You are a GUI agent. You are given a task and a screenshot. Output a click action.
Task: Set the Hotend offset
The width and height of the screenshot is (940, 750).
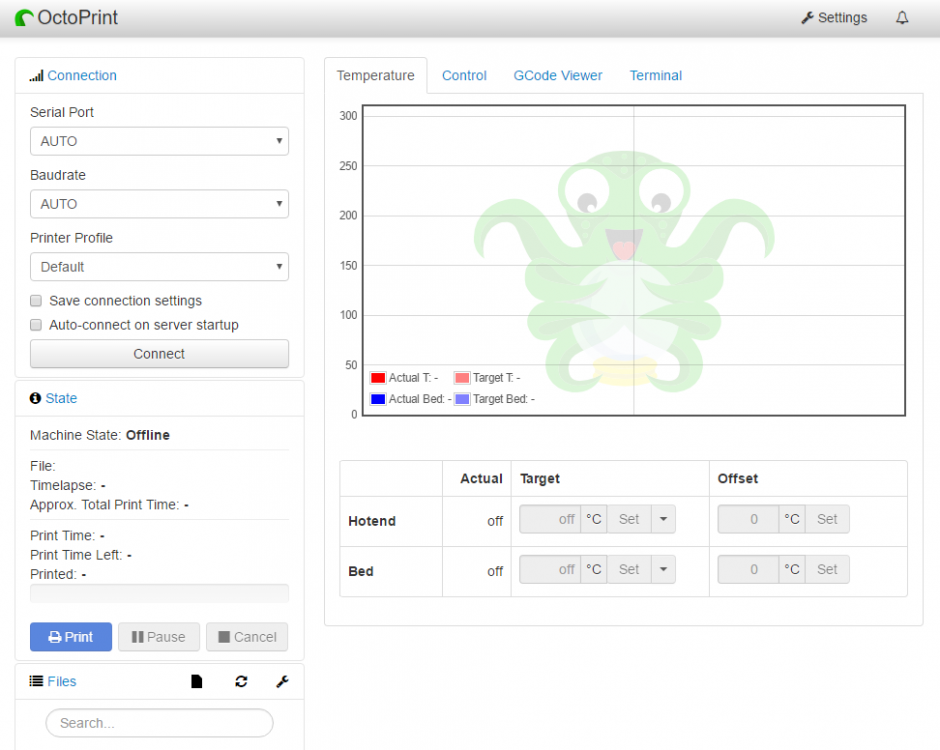pyautogui.click(x=827, y=519)
